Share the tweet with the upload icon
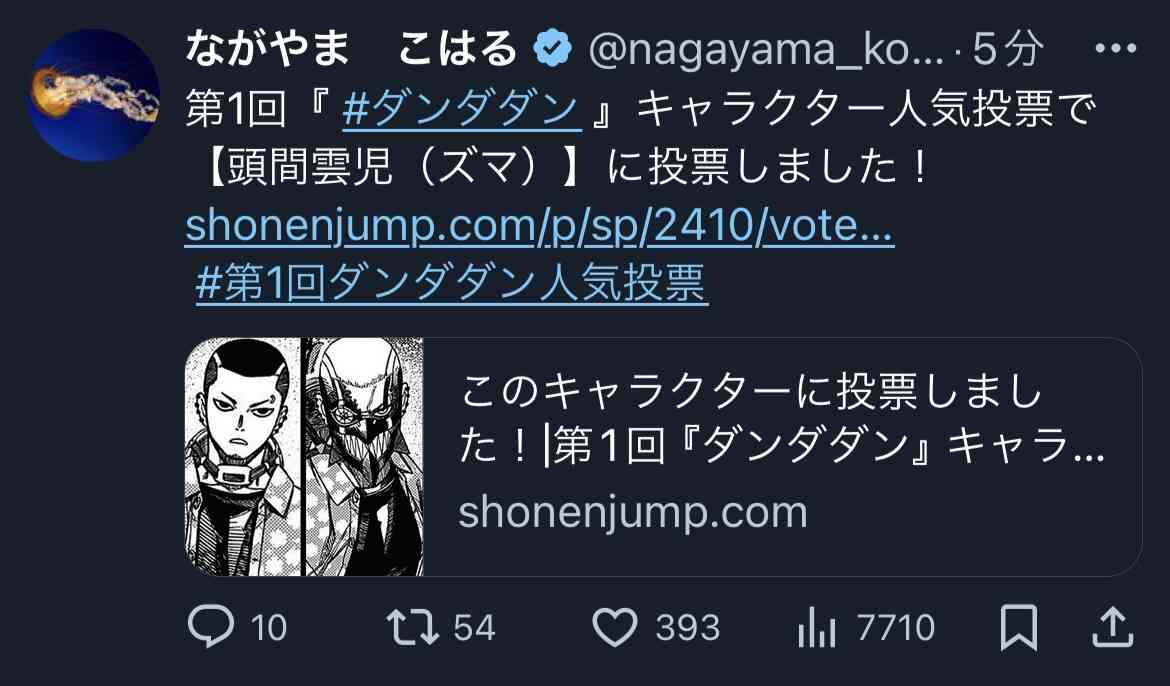The image size is (1170, 686). (x=1113, y=627)
